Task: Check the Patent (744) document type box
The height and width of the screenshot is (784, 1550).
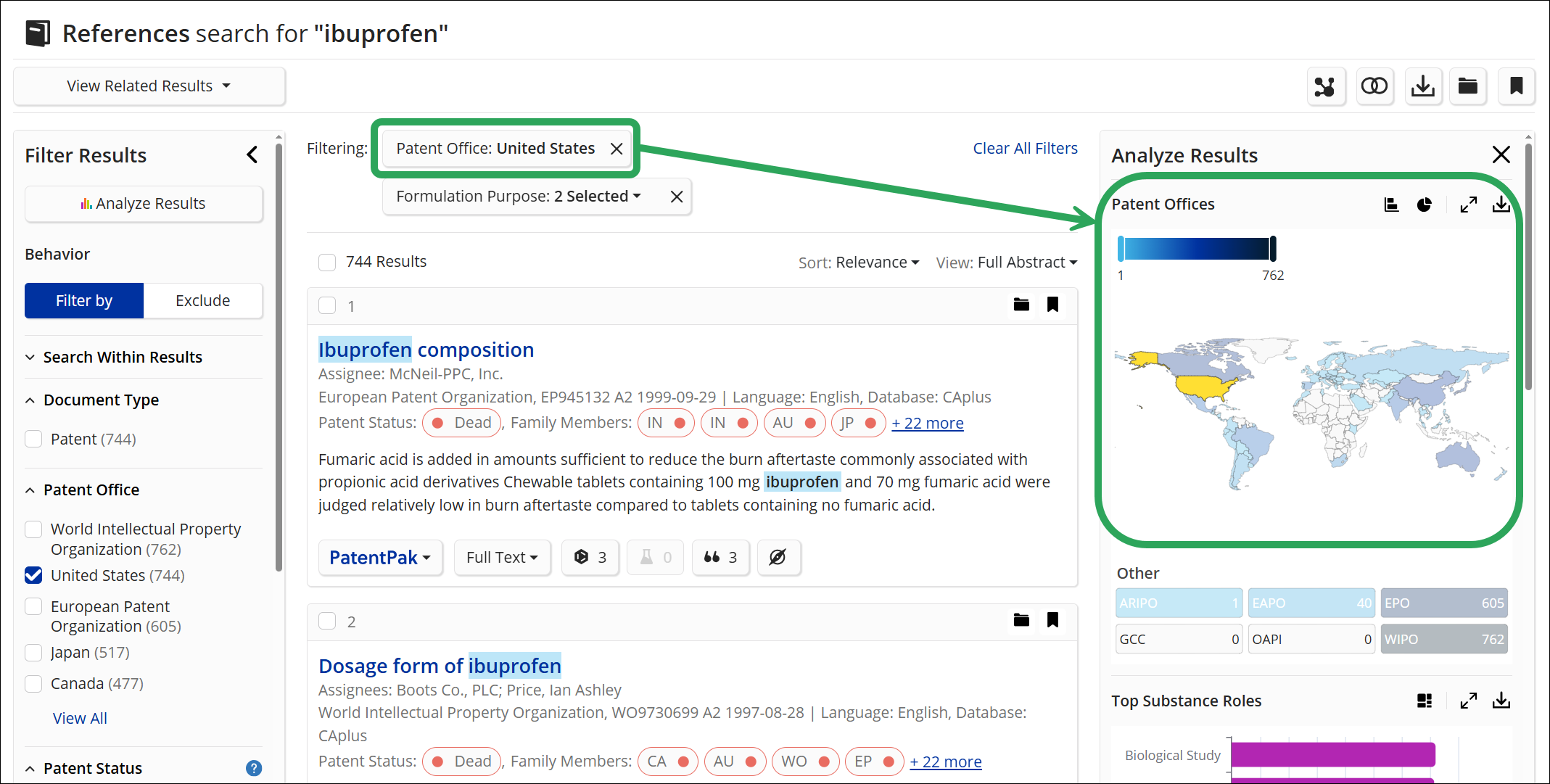Action: (x=33, y=439)
